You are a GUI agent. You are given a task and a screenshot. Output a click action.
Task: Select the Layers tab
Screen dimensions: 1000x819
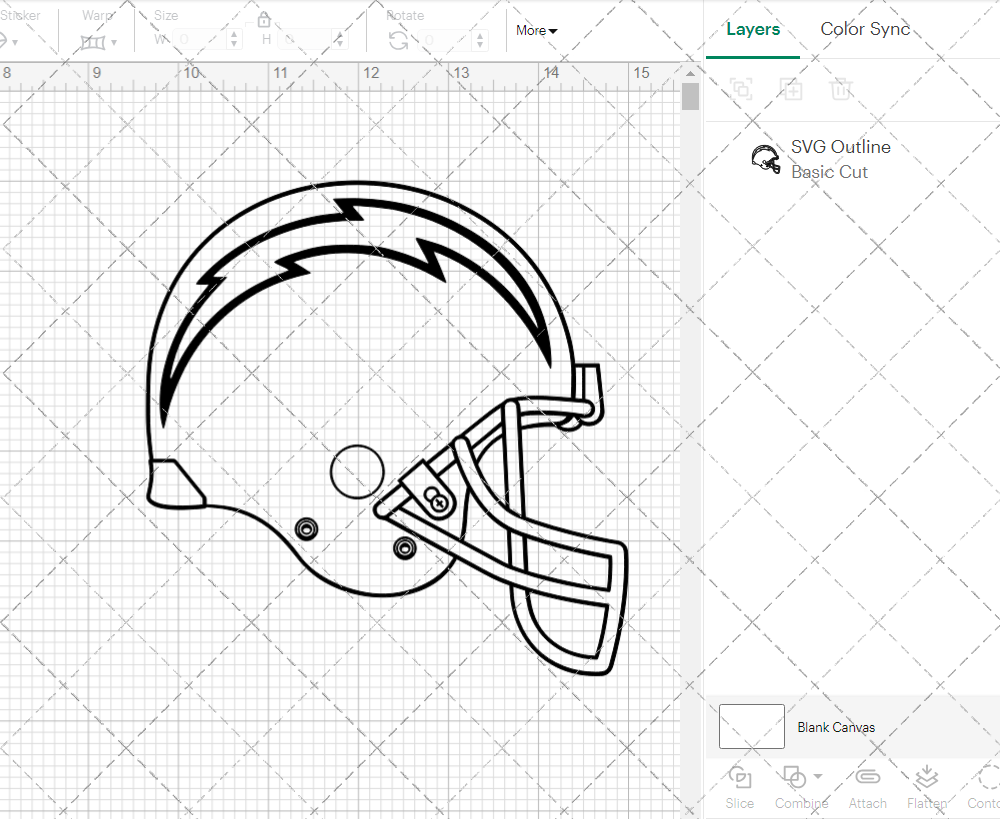[753, 29]
